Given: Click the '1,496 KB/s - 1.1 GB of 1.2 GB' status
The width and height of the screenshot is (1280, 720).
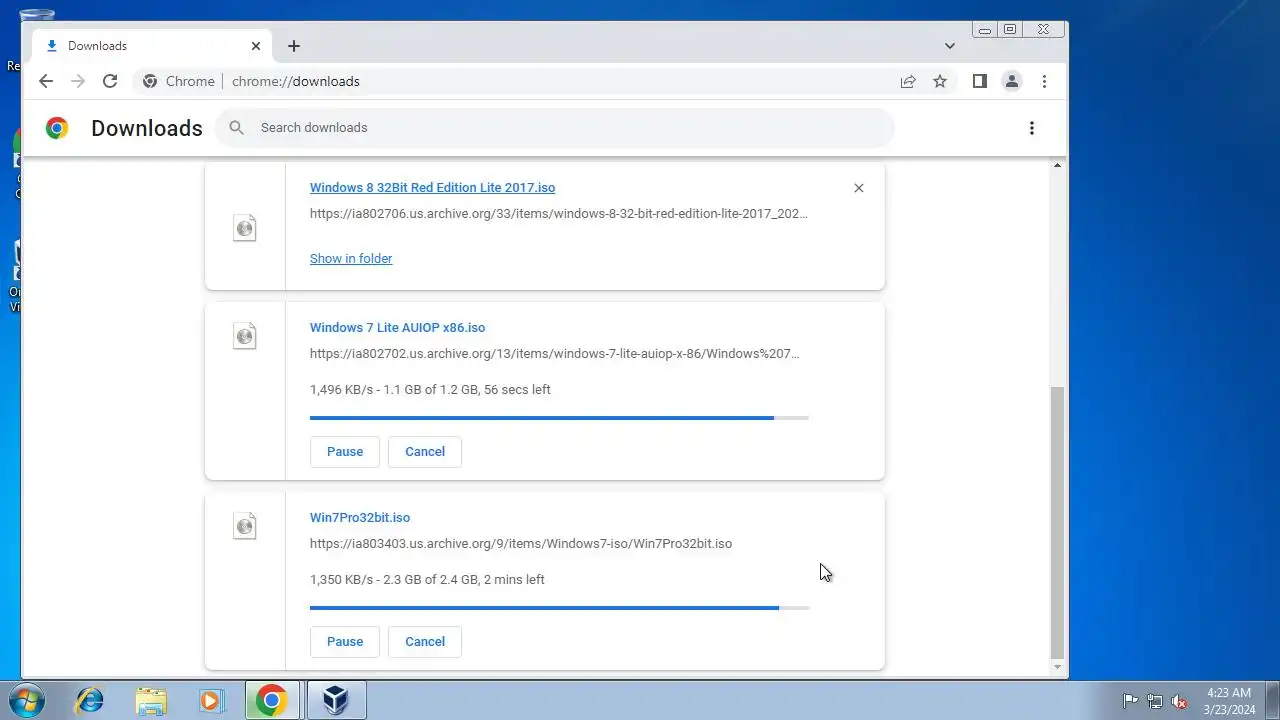Looking at the screenshot, I should point(430,390).
